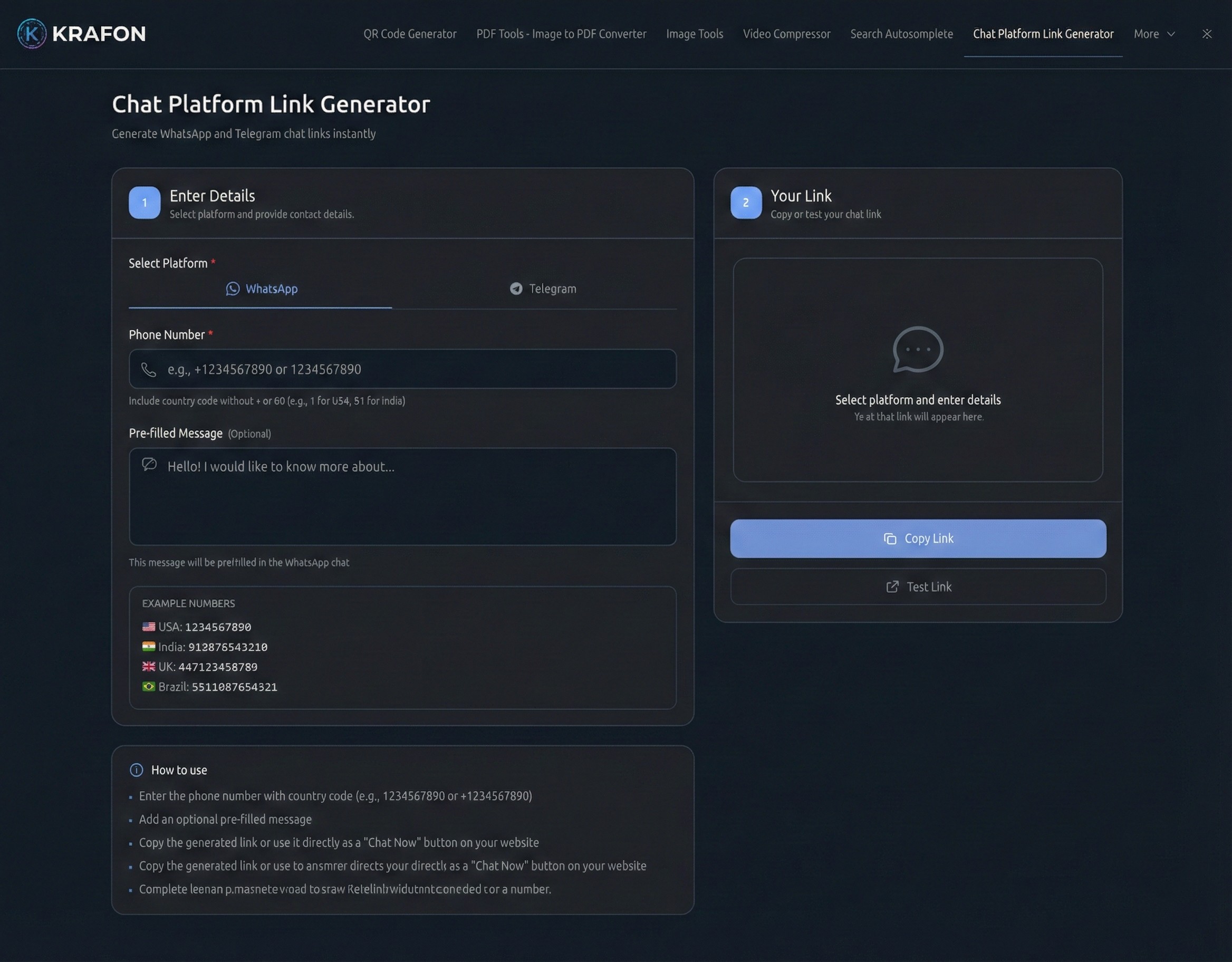
Task: Go to PDF Tools - Image to PDF Converter
Action: point(561,34)
